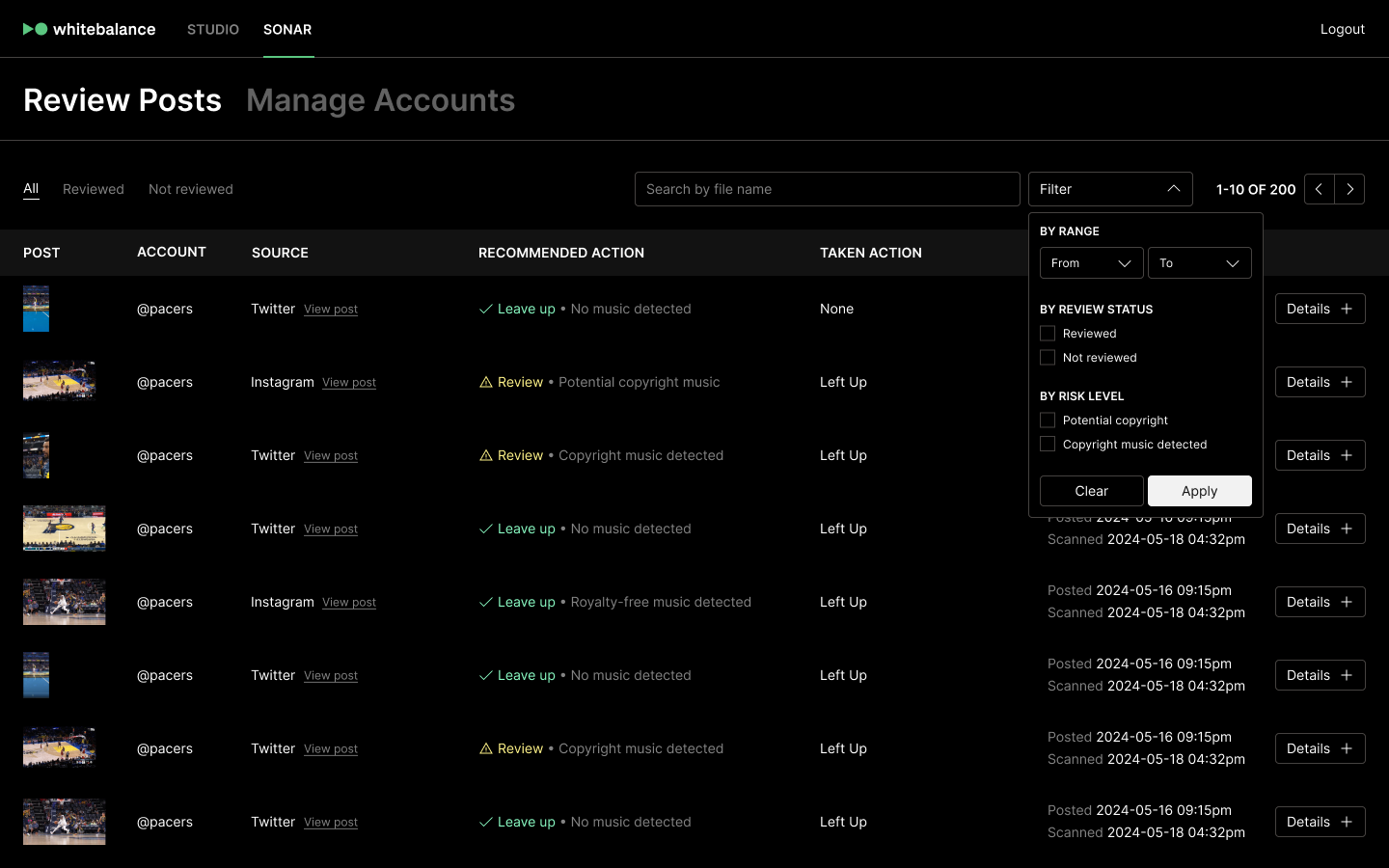Image resolution: width=1389 pixels, height=868 pixels.
Task: Switch to the STUDIO tab
Action: [213, 29]
